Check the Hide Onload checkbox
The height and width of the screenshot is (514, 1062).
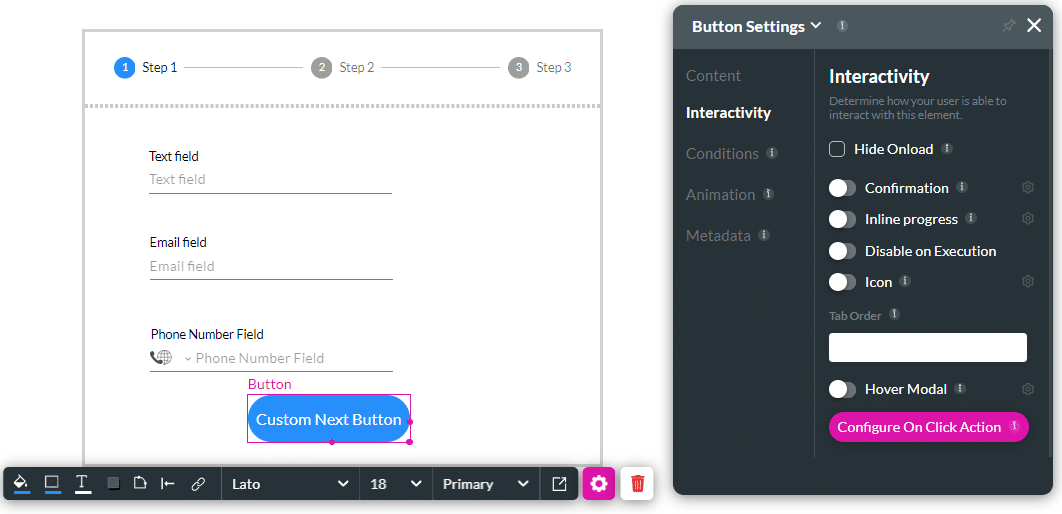click(837, 149)
